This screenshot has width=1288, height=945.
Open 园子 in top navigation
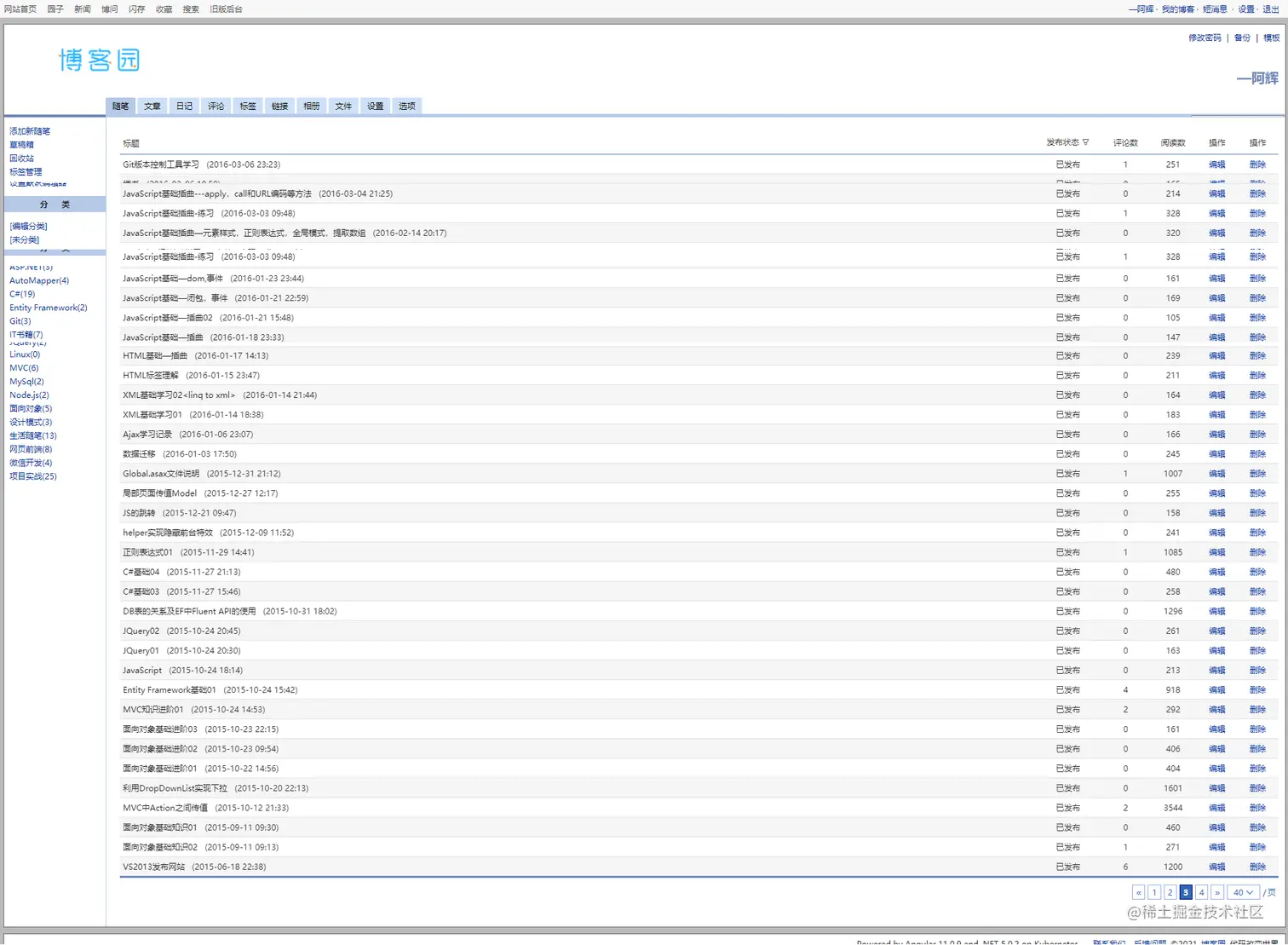(55, 9)
